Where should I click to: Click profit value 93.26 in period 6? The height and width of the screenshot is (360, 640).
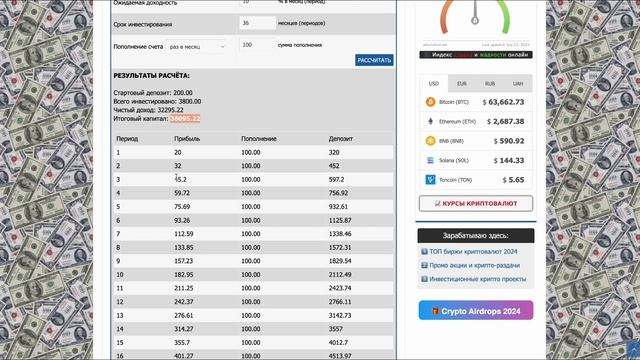[x=182, y=220]
